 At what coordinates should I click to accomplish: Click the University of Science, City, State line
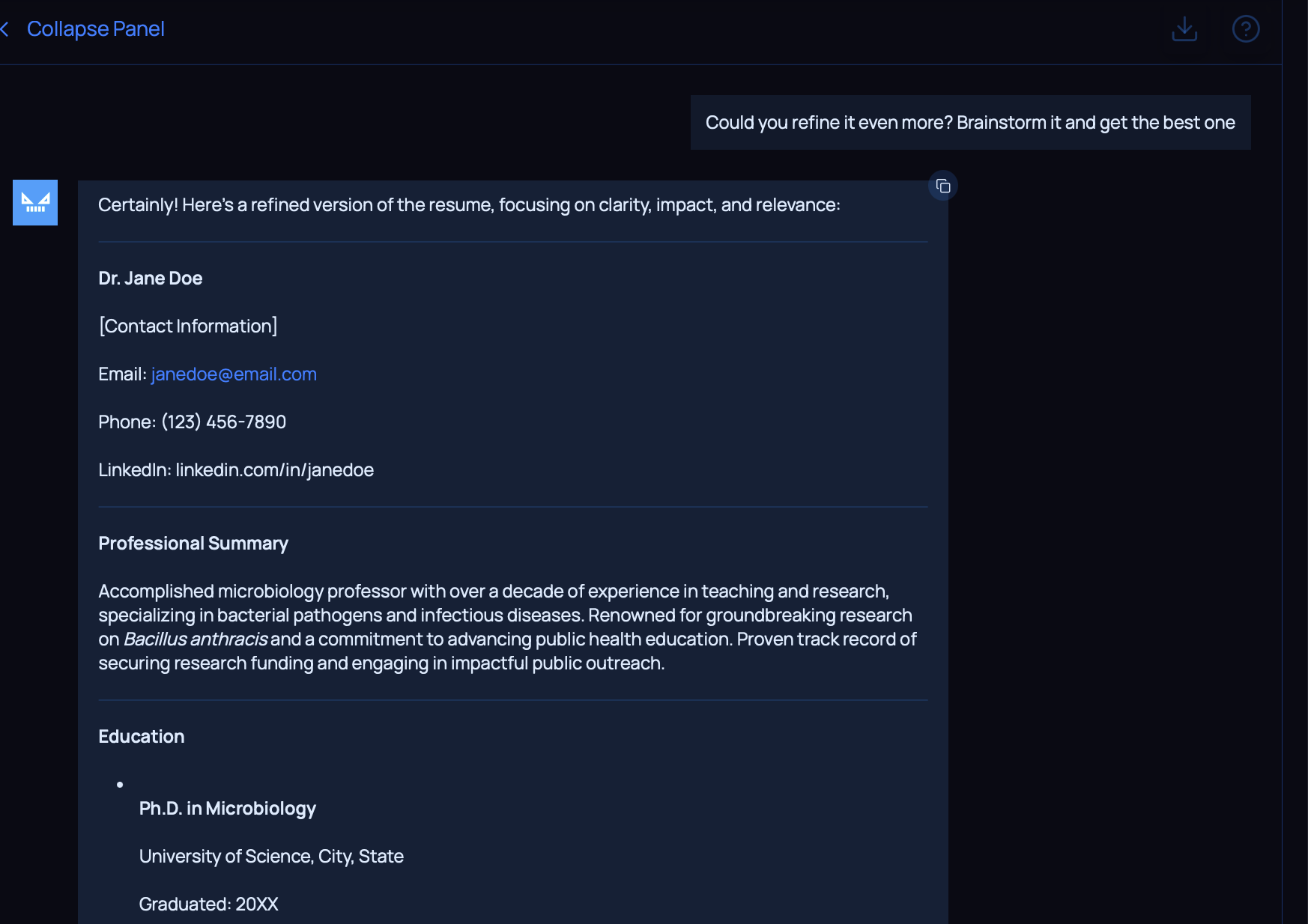click(271, 857)
